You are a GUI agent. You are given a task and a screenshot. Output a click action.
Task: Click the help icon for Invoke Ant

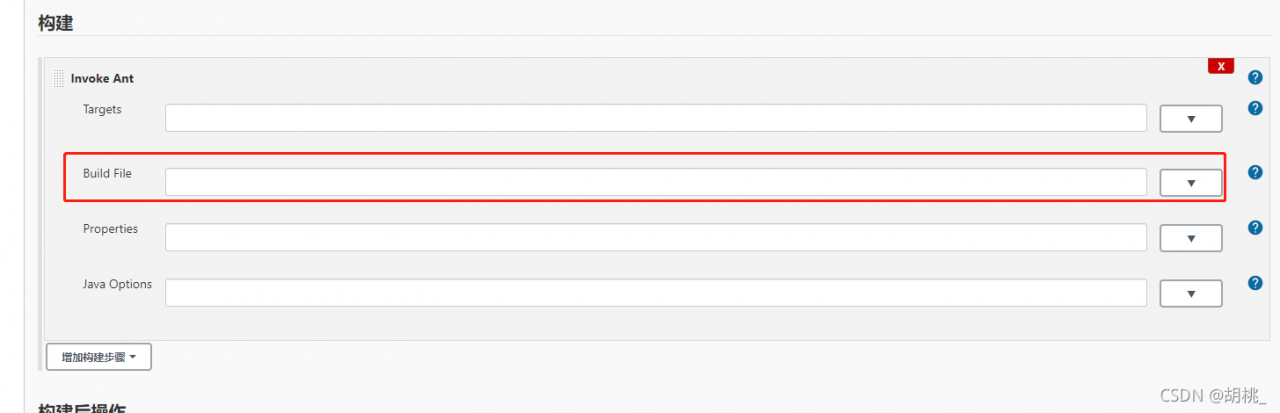coord(1255,77)
